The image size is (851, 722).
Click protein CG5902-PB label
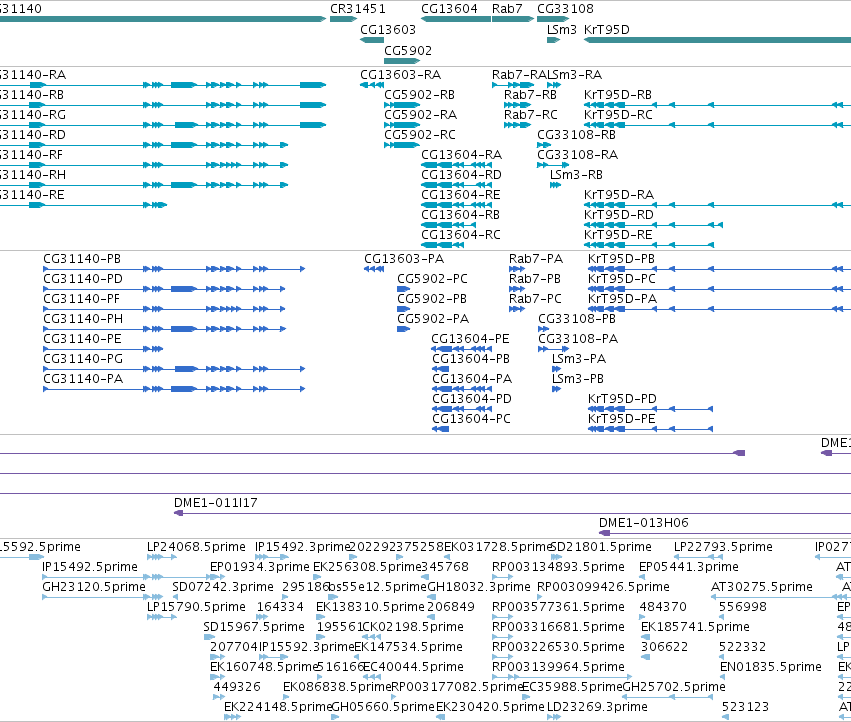coord(432,299)
